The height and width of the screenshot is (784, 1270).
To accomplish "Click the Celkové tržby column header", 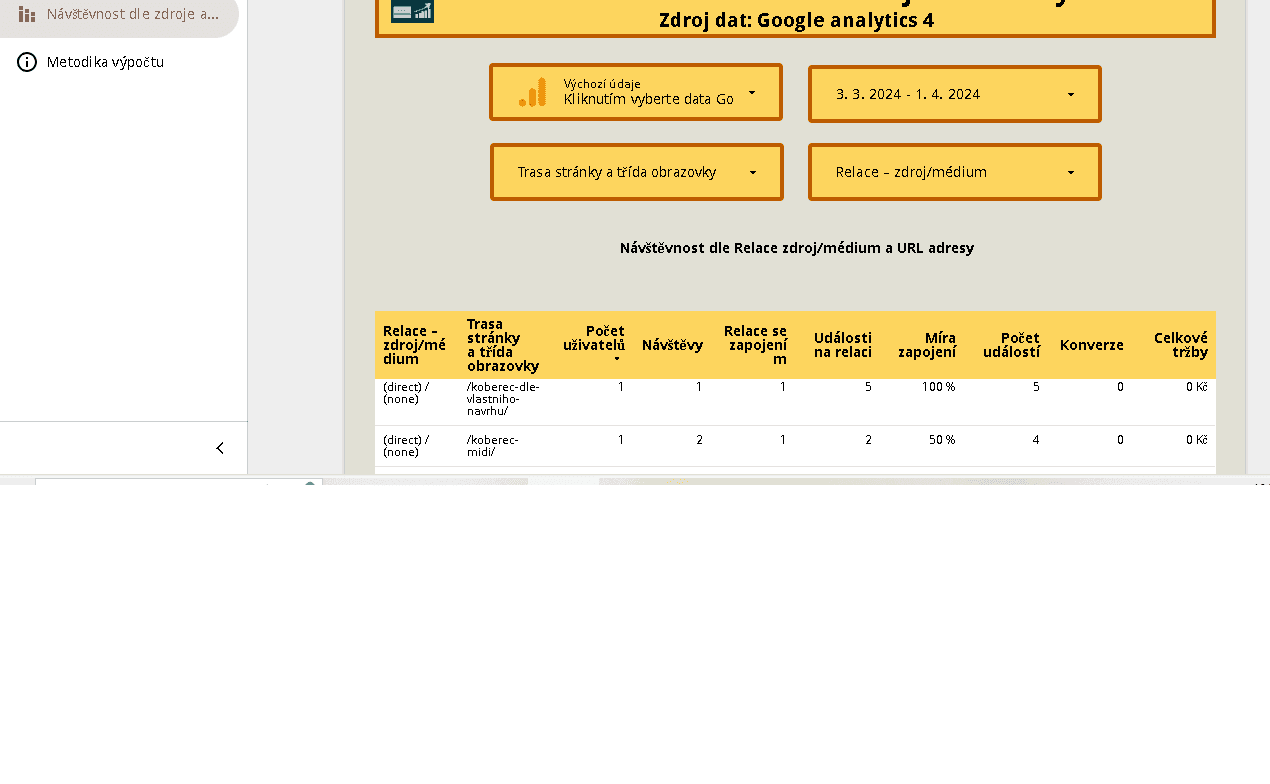I will pos(1180,345).
